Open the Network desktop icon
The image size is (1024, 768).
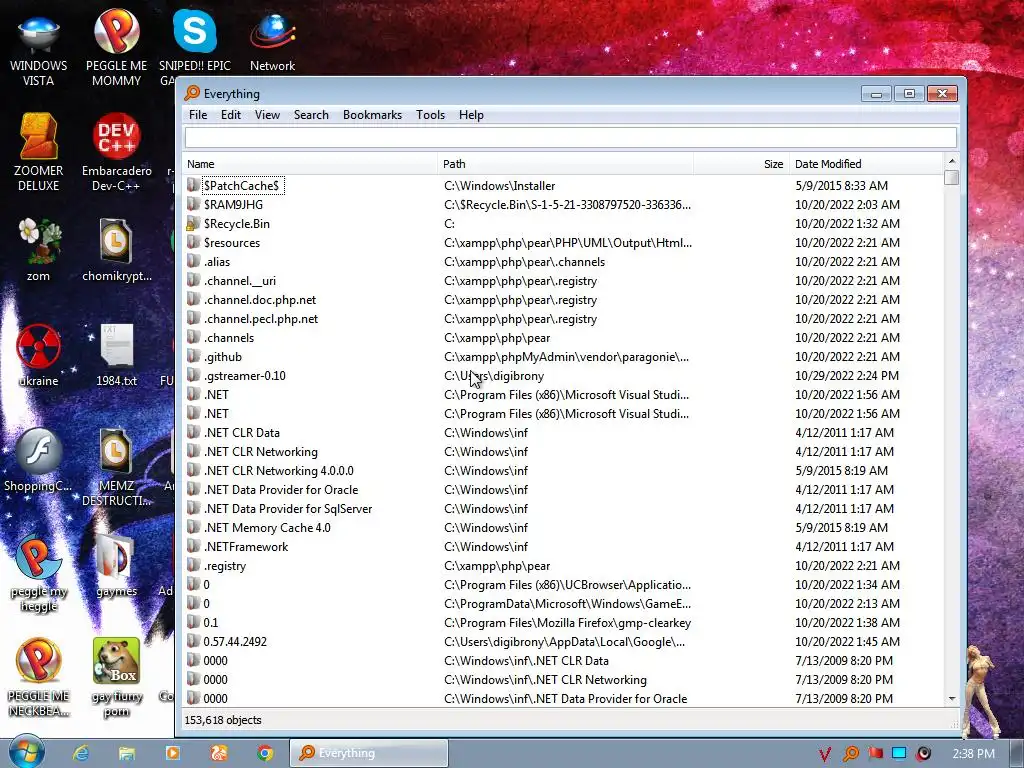(x=272, y=42)
